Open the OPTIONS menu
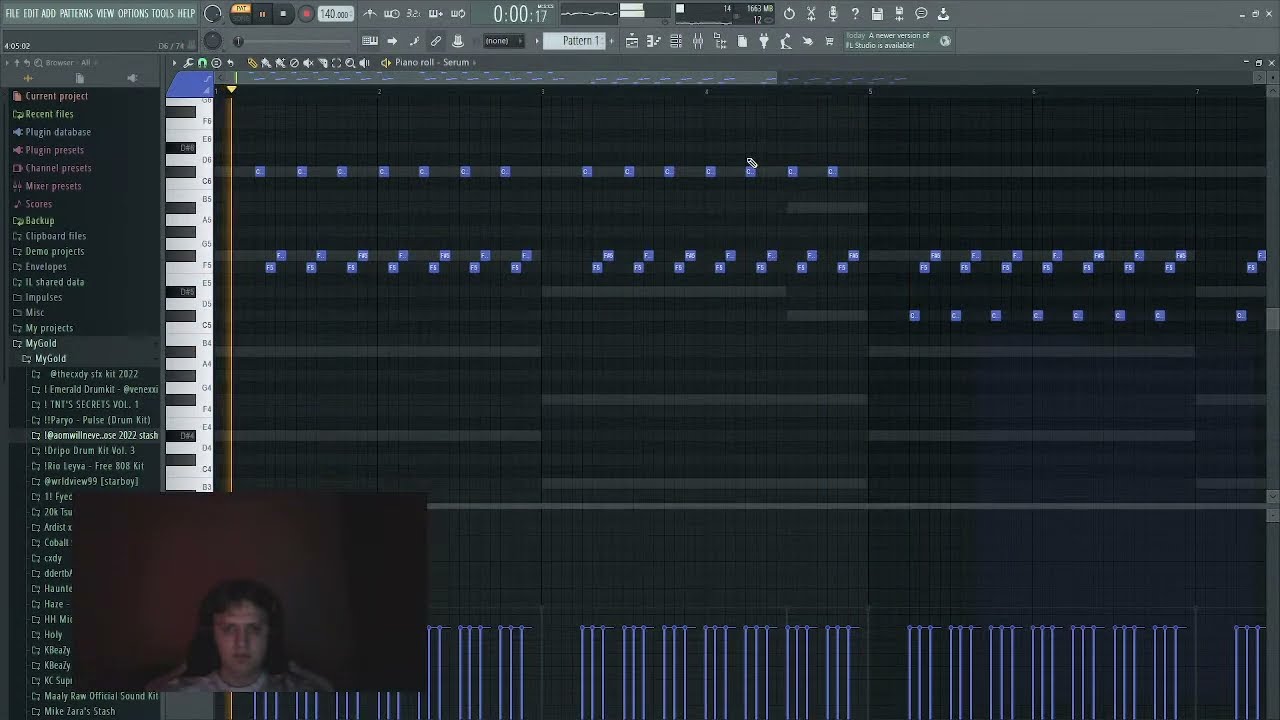 133,13
